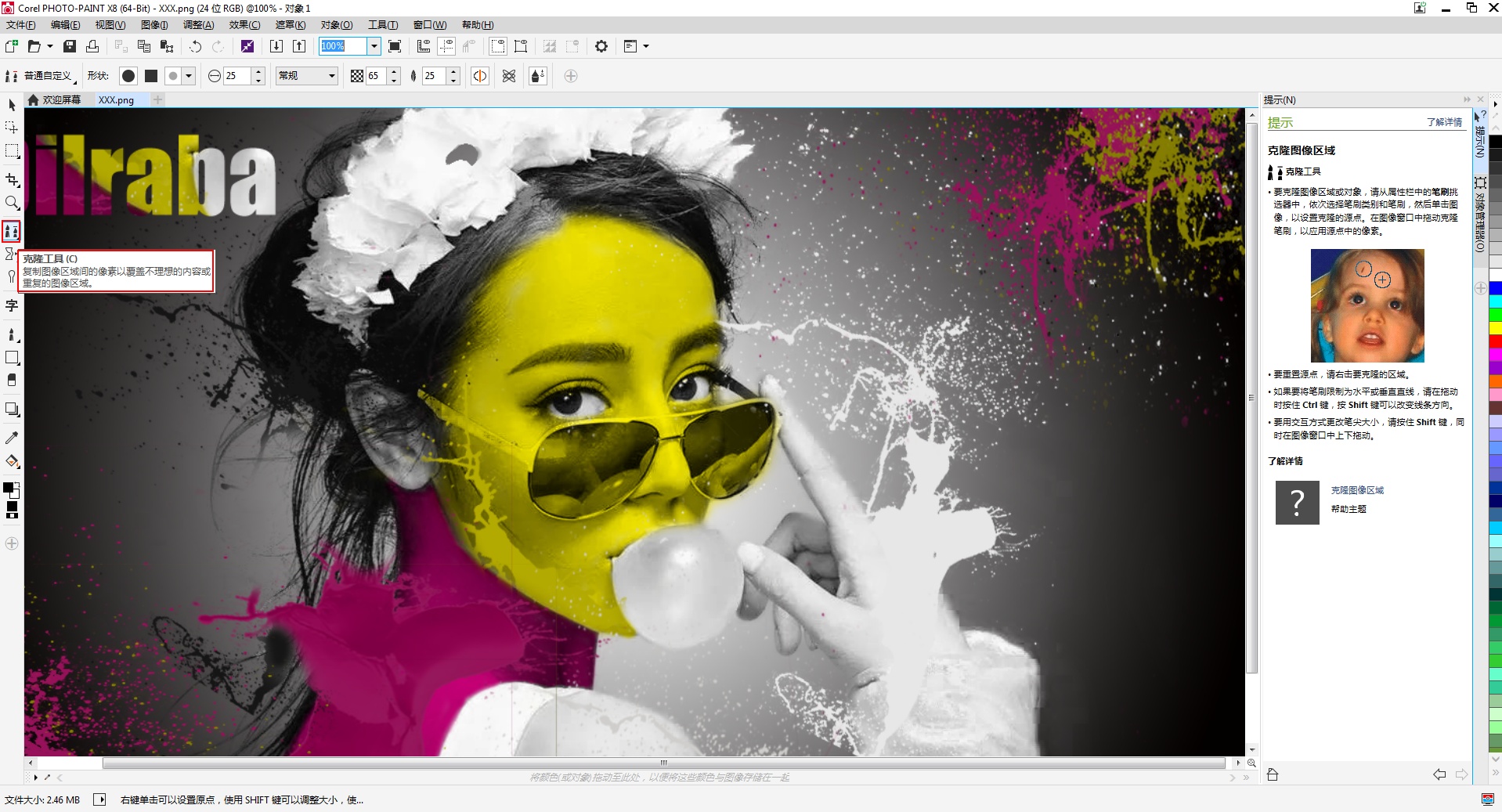Expand the Open file dropdown arrow
Viewport: 1502px width, 812px height.
click(x=50, y=46)
